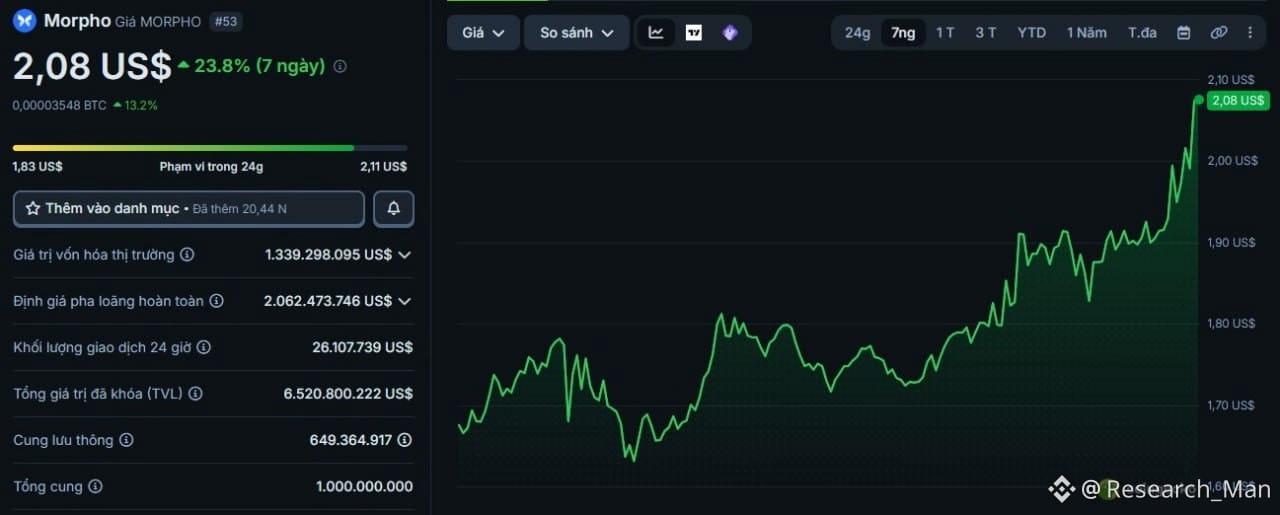Image resolution: width=1280 pixels, height=515 pixels.
Task: Click the 1,83 US$ low value
Action: tap(37, 167)
